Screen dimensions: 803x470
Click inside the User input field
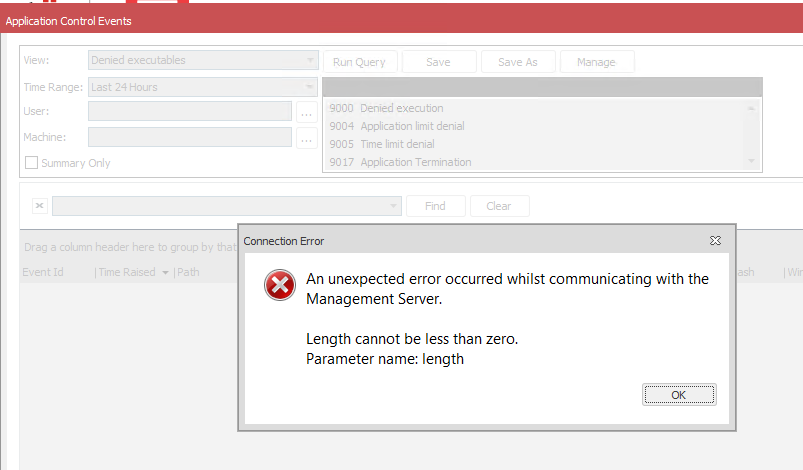[190, 112]
